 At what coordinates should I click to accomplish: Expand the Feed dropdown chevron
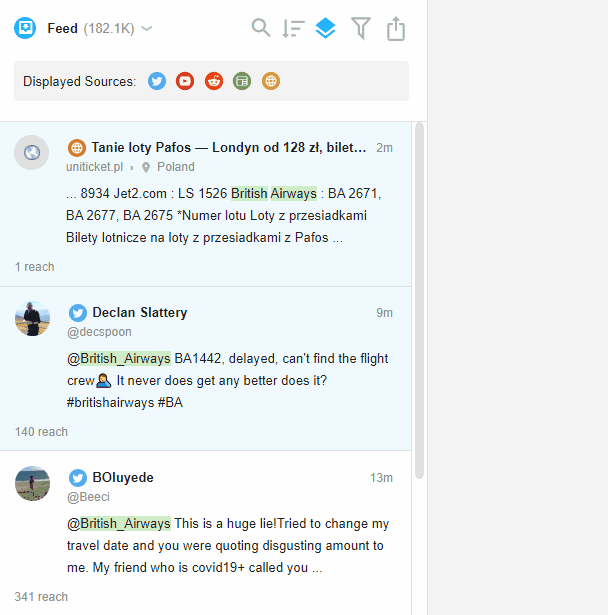[x=147, y=29]
